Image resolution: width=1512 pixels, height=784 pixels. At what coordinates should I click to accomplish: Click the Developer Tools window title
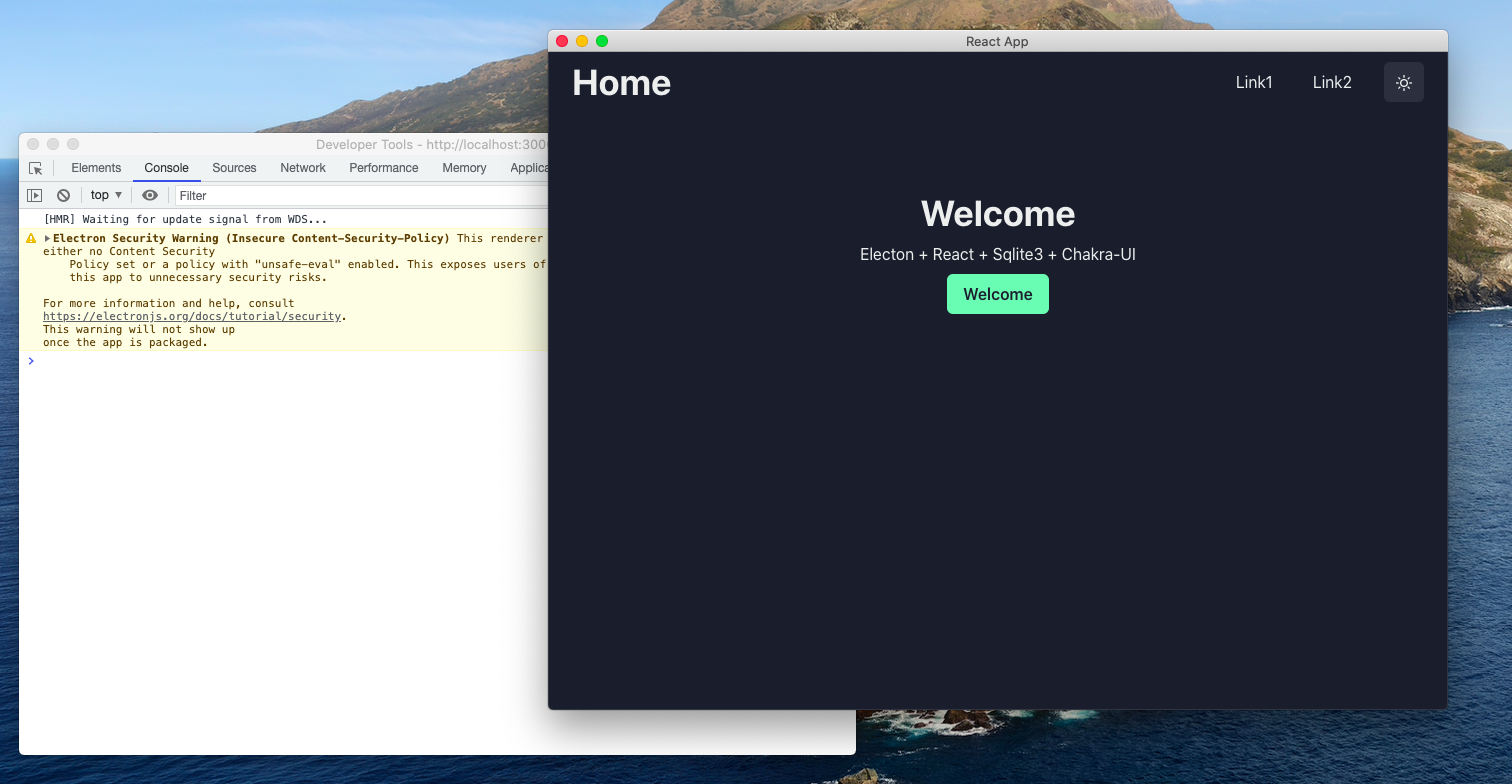[x=432, y=145]
